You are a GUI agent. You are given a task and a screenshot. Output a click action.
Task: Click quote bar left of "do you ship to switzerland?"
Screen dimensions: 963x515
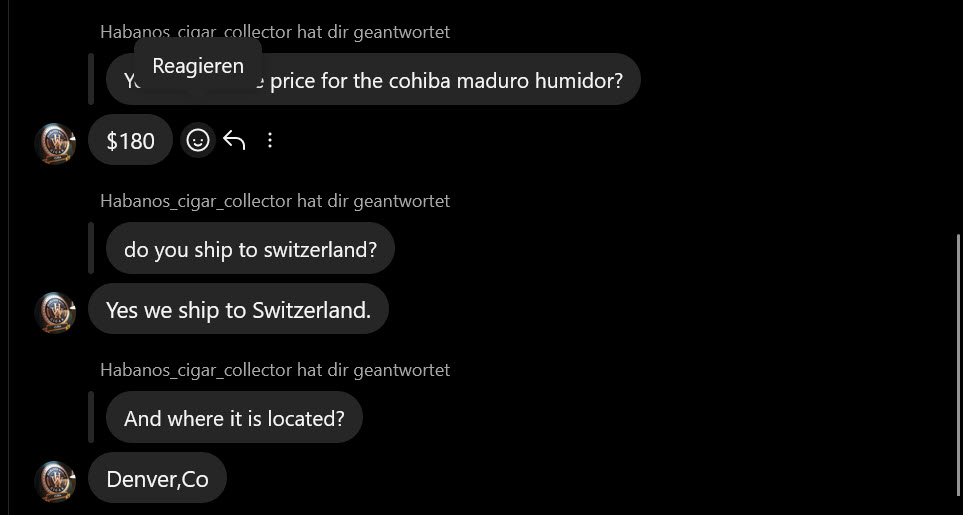(x=91, y=249)
